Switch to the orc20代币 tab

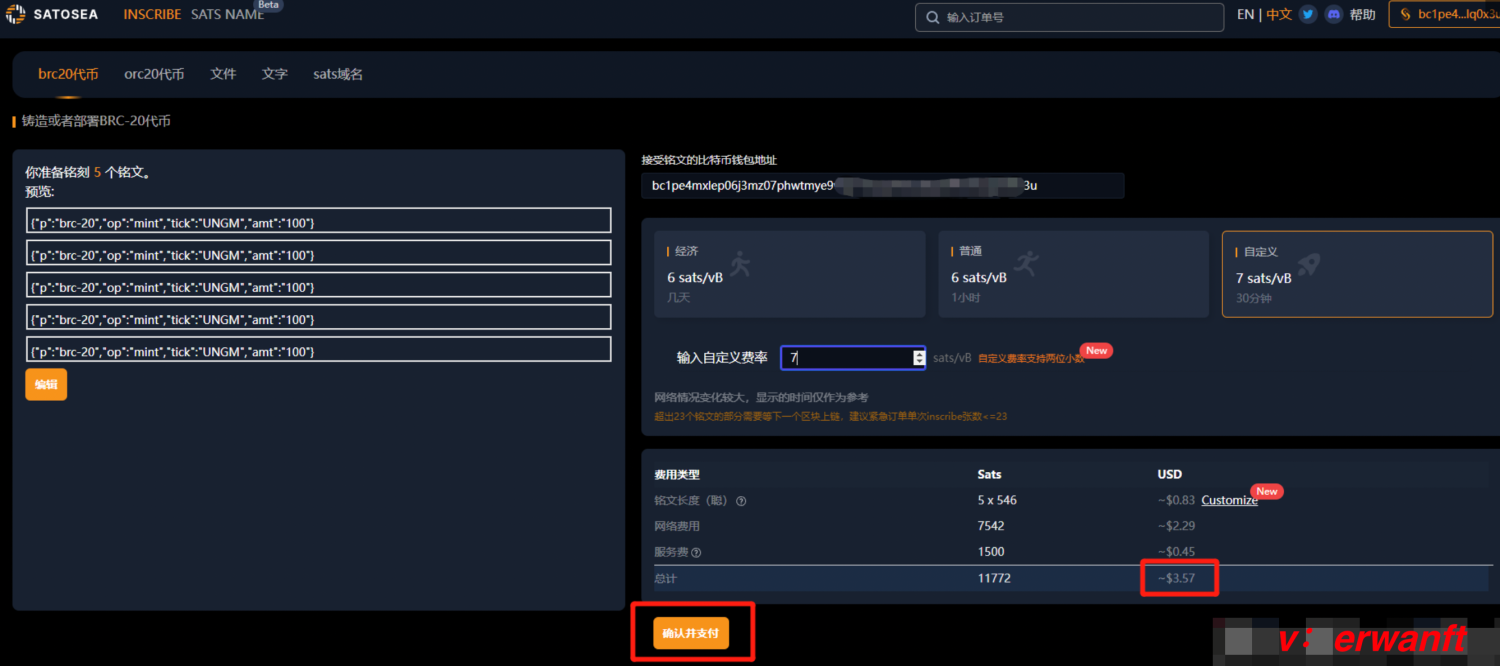154,74
